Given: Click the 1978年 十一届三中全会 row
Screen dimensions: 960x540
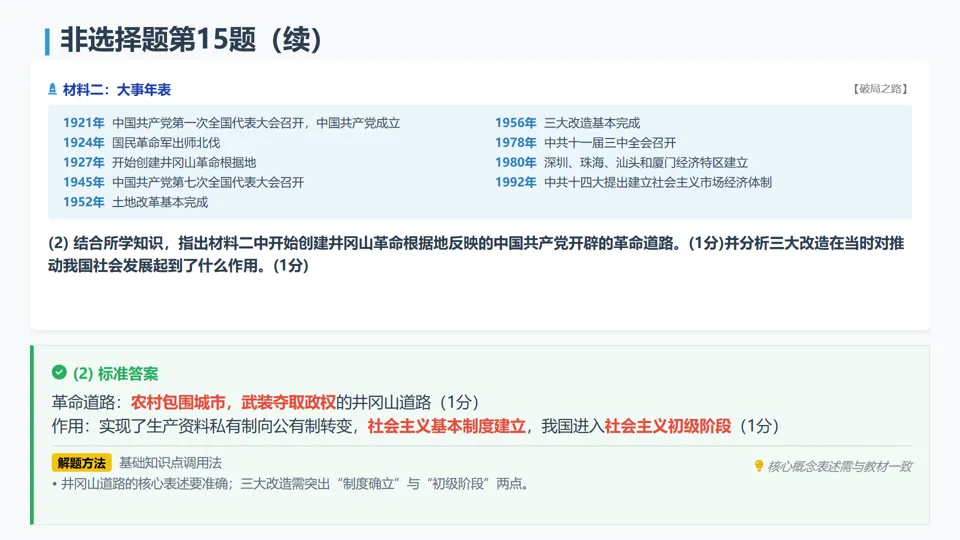Looking at the screenshot, I should click(585, 143).
